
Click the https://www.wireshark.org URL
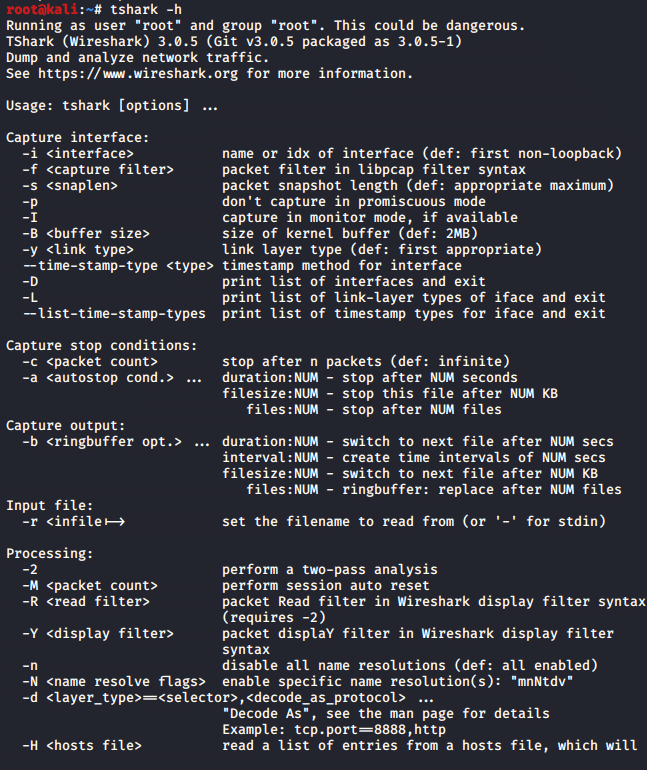[138, 74]
